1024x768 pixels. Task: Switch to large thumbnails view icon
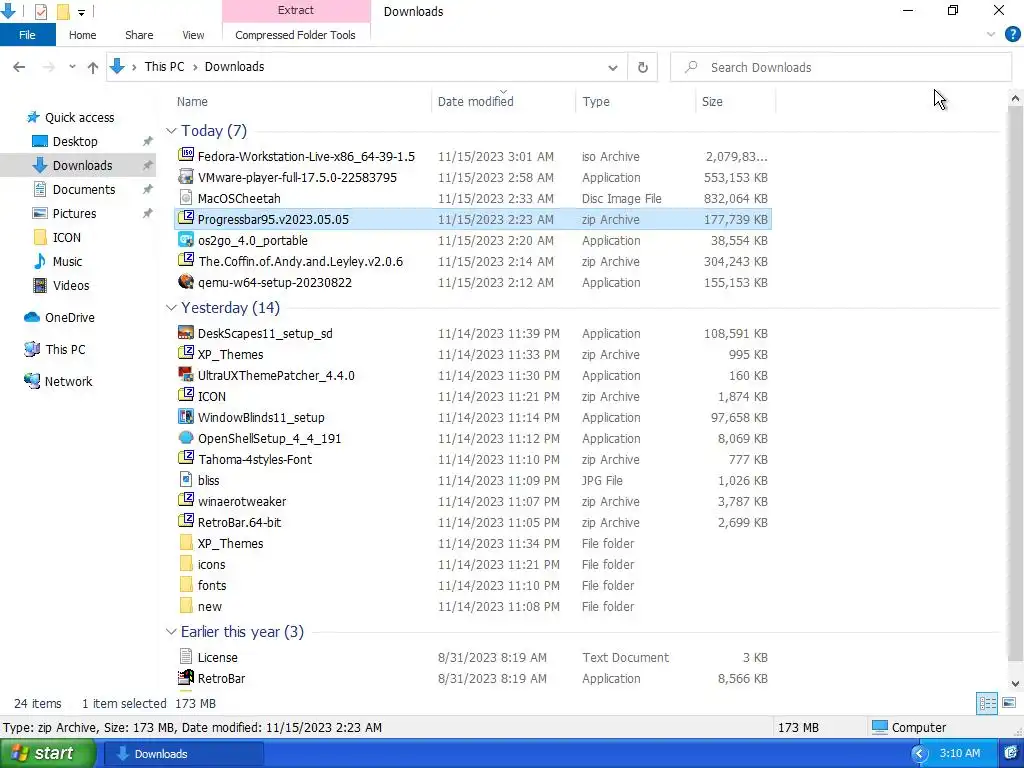point(1009,703)
